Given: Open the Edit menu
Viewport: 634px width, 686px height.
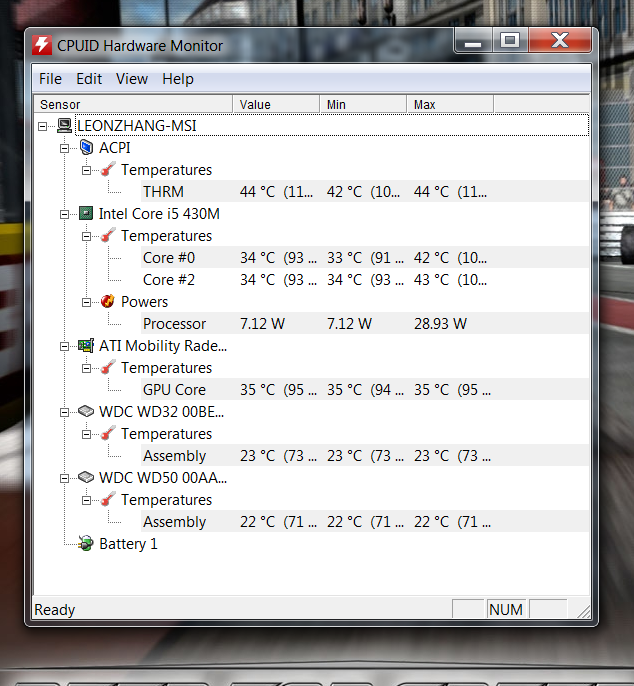Looking at the screenshot, I should point(89,79).
